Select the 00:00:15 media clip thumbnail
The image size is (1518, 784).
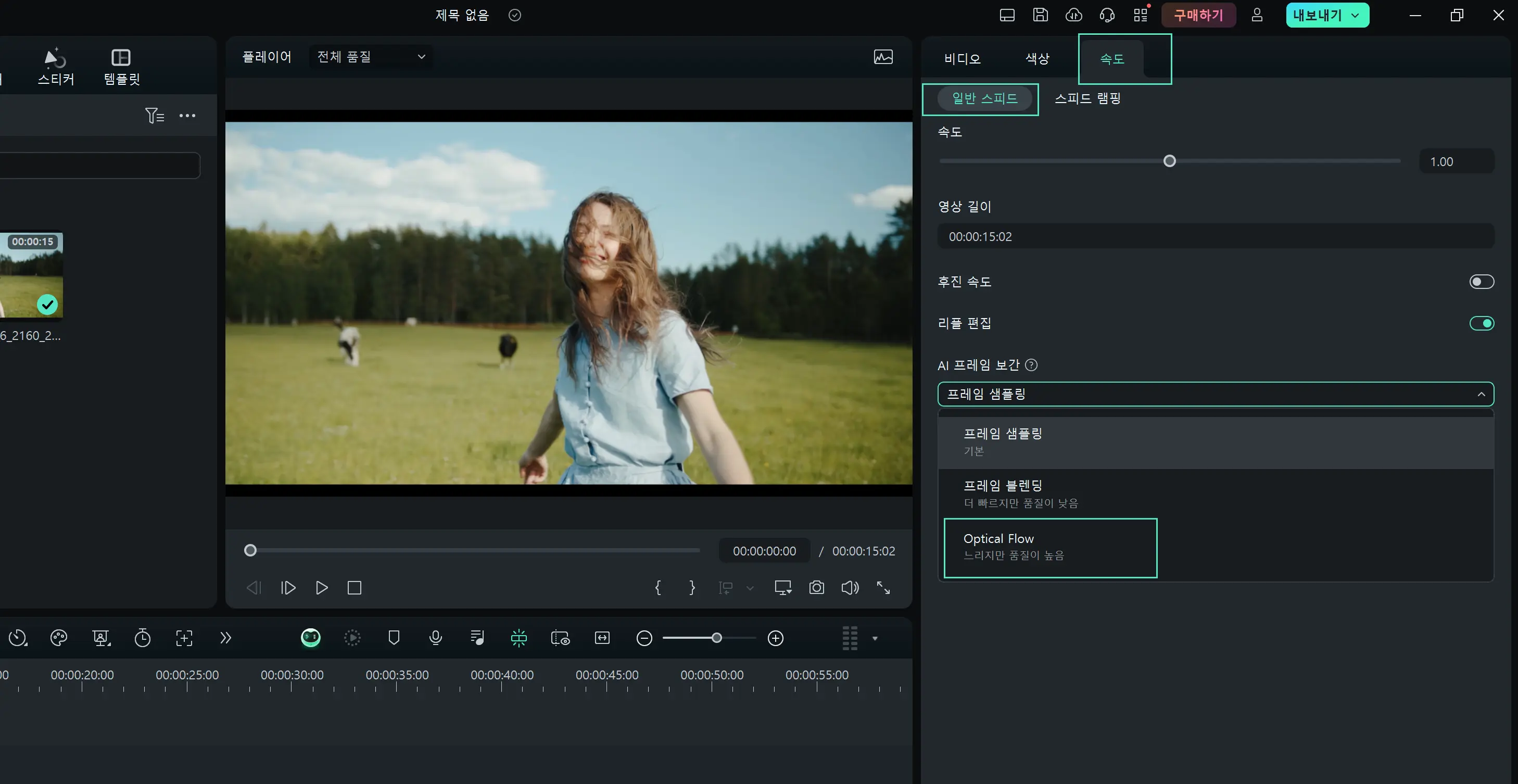(x=31, y=275)
